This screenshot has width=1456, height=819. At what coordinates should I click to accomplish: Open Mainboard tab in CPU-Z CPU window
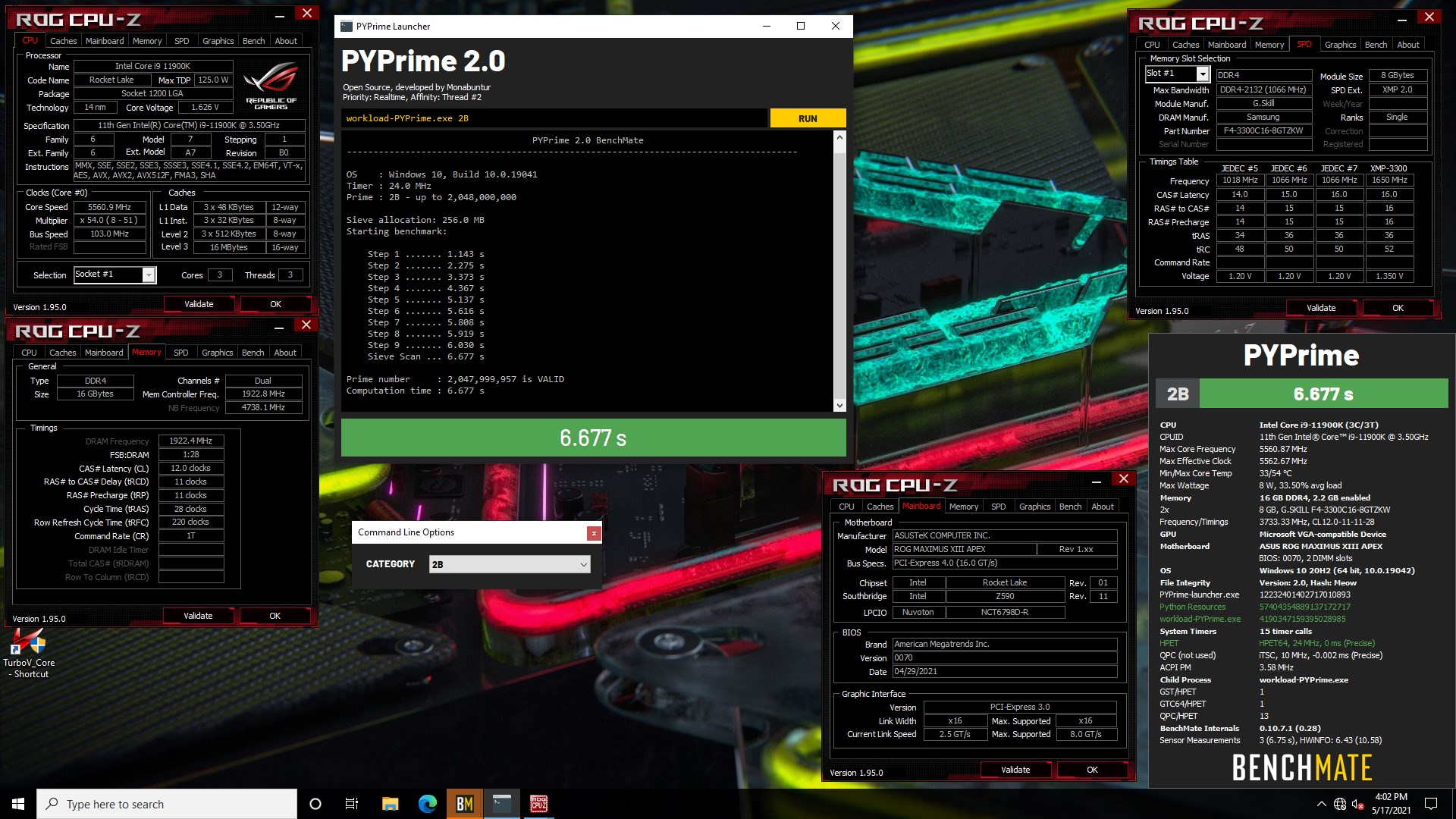click(x=105, y=41)
